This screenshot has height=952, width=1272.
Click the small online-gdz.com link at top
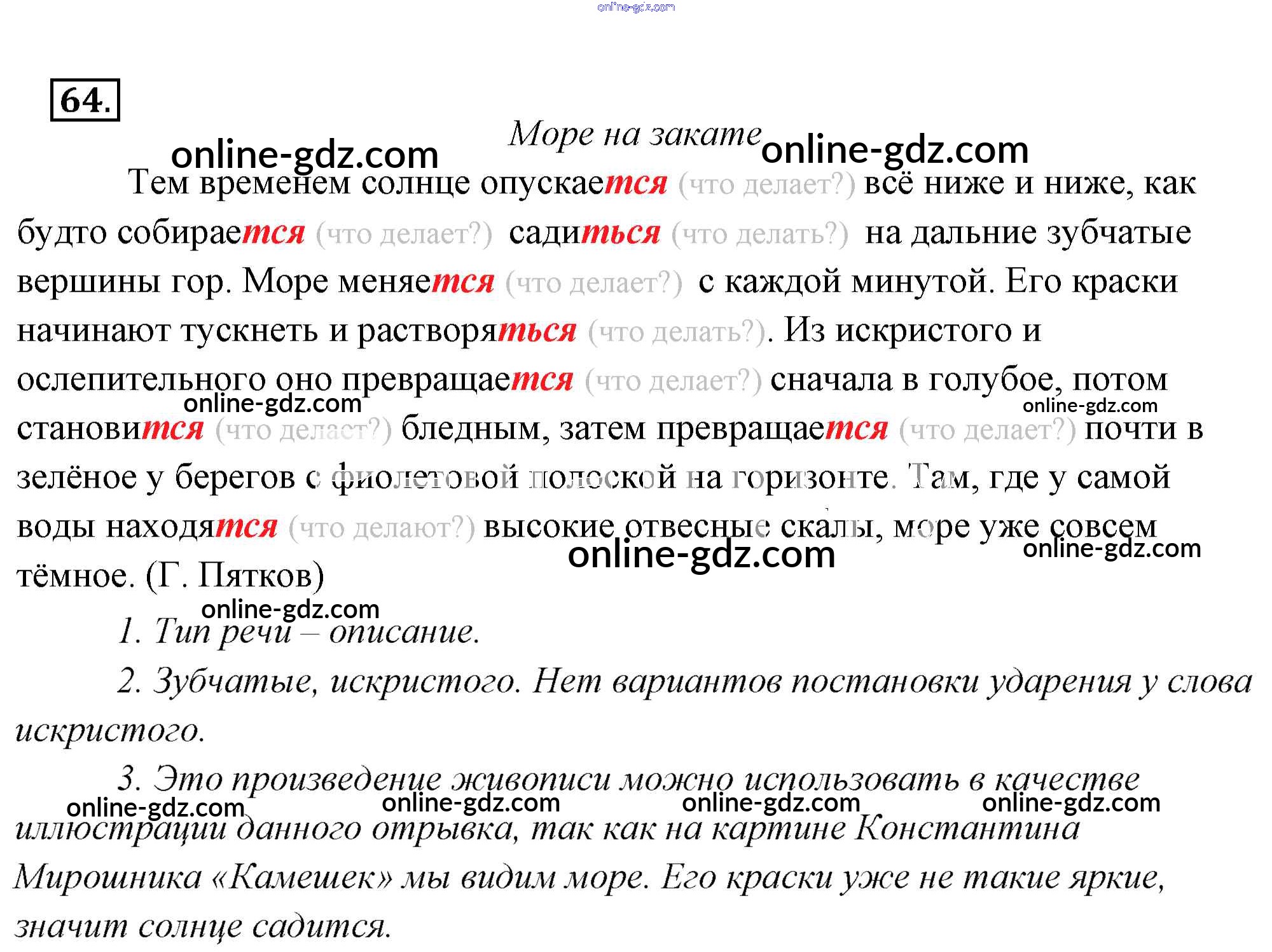point(636,8)
